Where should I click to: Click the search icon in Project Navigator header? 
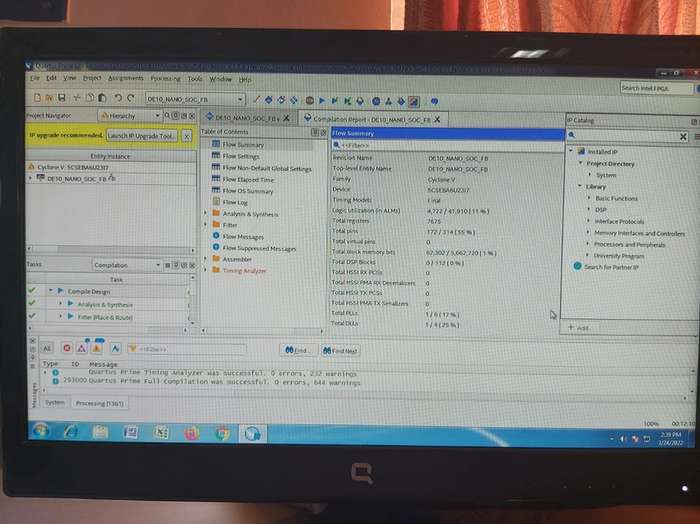click(167, 116)
